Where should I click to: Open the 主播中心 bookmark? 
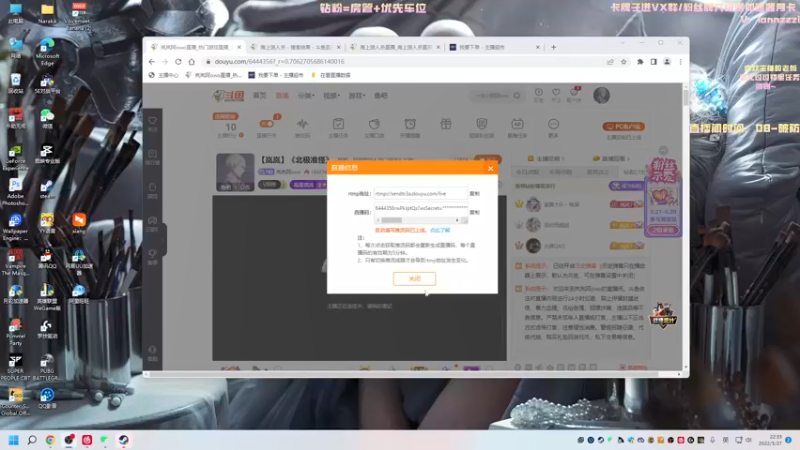click(164, 75)
